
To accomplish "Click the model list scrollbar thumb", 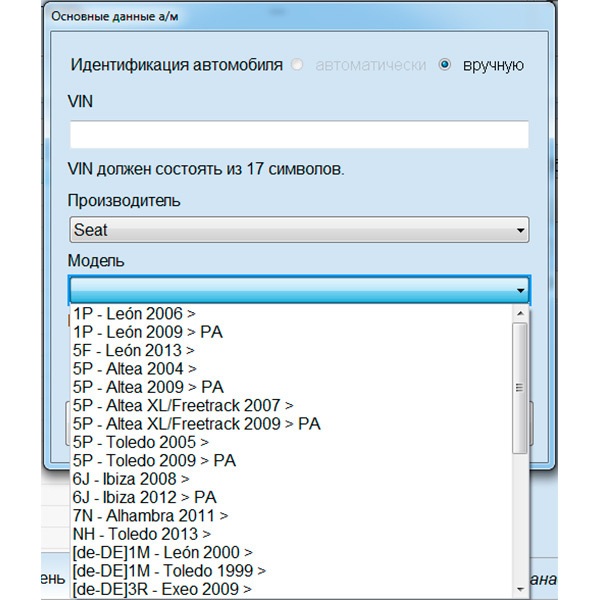I will 520,388.
